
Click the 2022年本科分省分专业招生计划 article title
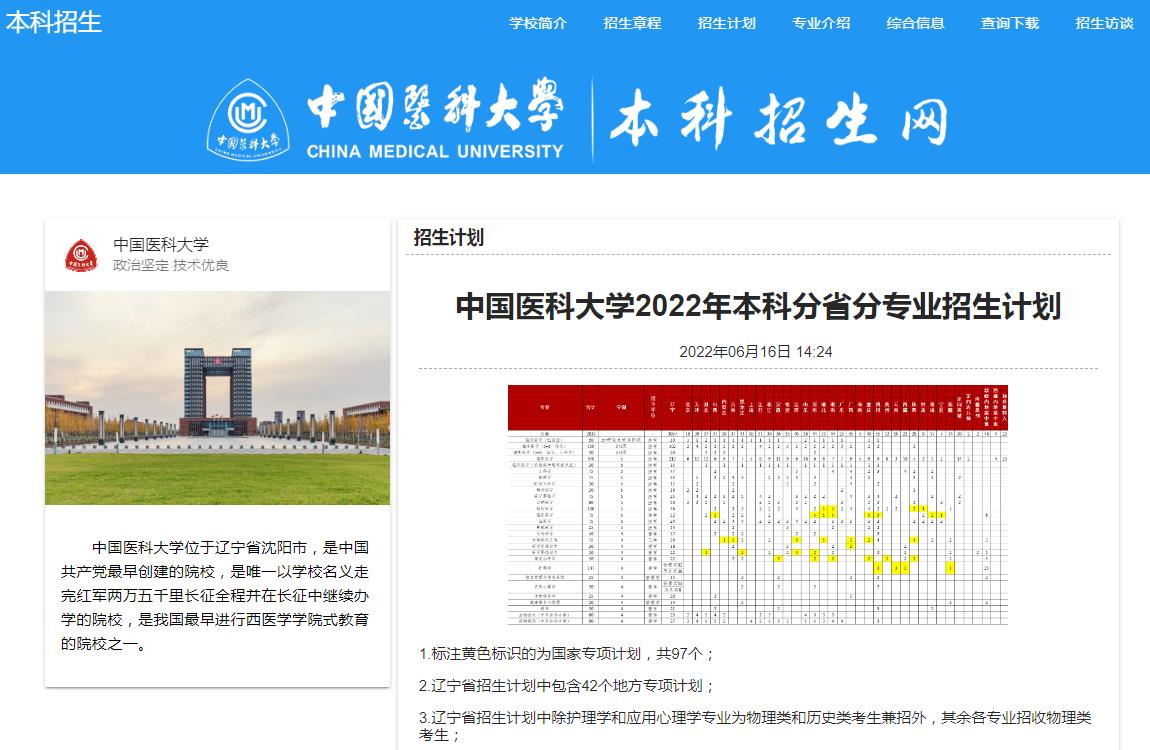(758, 306)
